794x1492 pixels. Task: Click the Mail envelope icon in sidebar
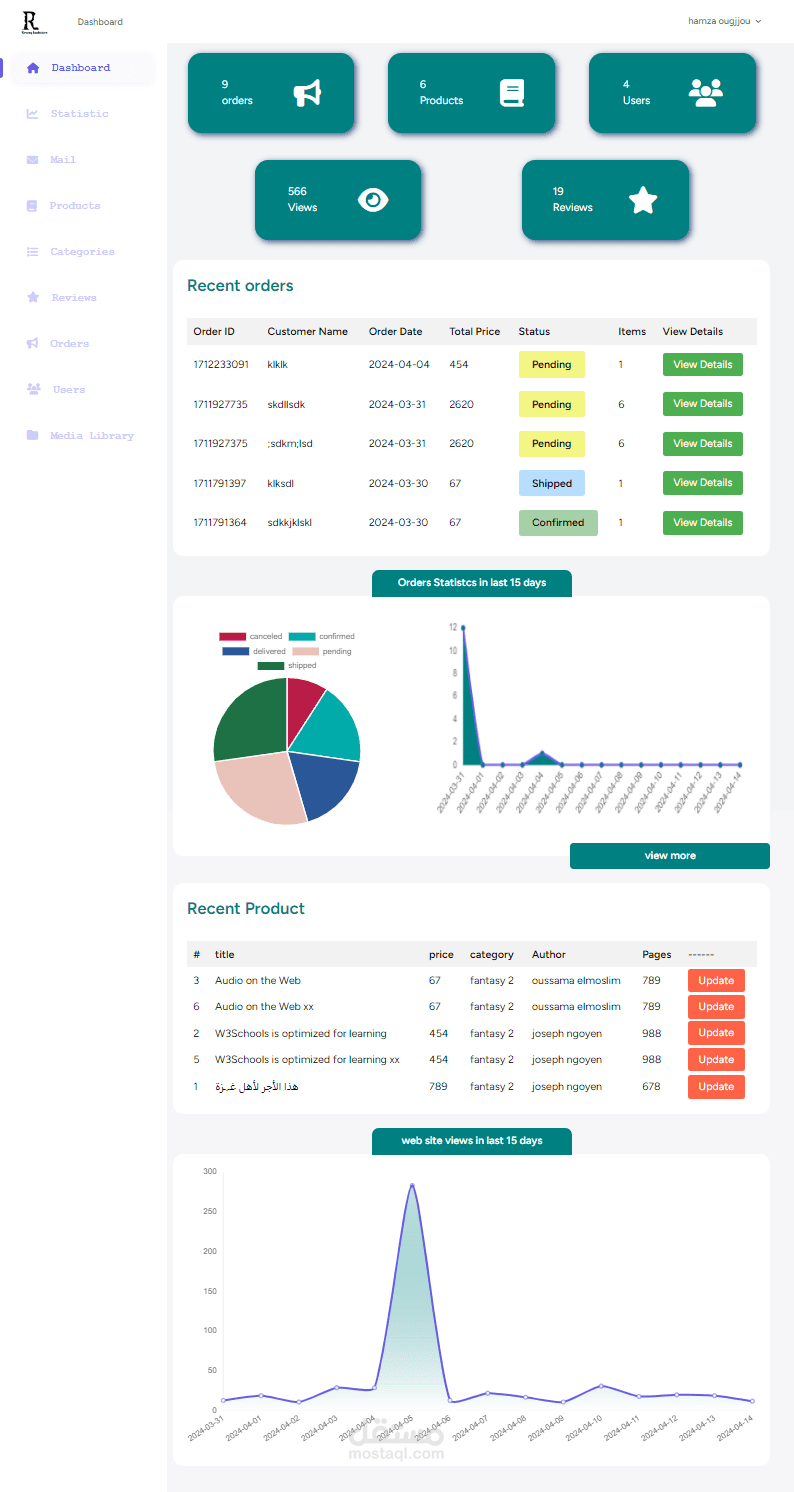click(33, 160)
